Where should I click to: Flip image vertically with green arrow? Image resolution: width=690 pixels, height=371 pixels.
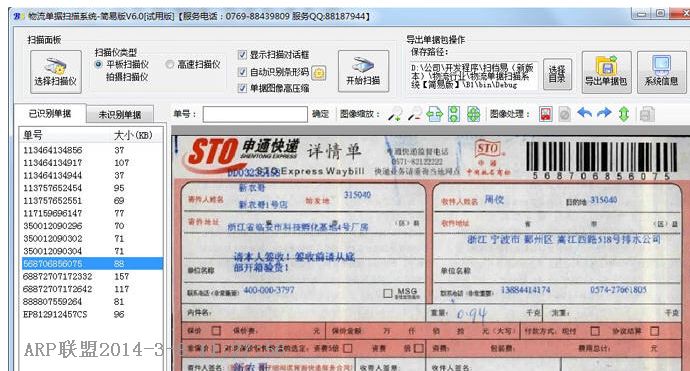click(624, 114)
